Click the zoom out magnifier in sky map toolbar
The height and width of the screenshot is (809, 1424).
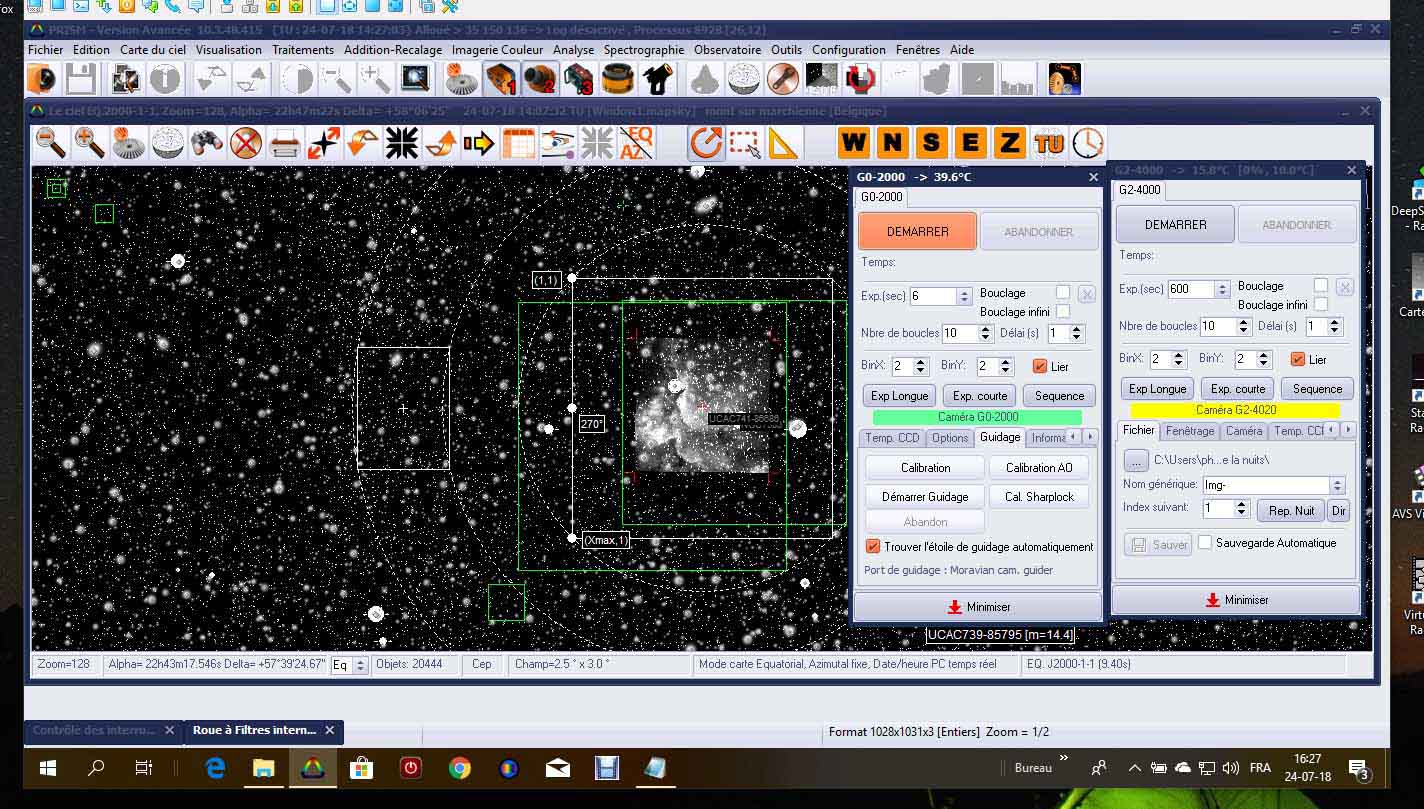(51, 143)
